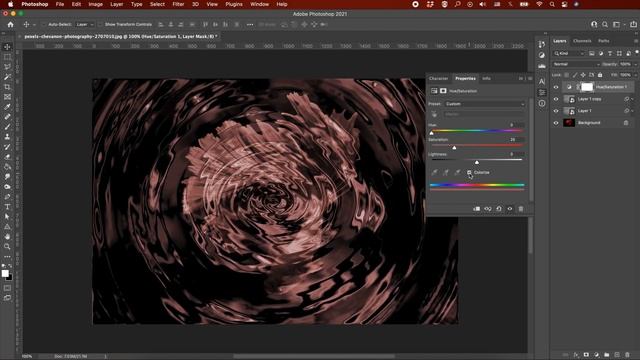Select the Hand tool
640x360 pixels.
coord(7,237)
